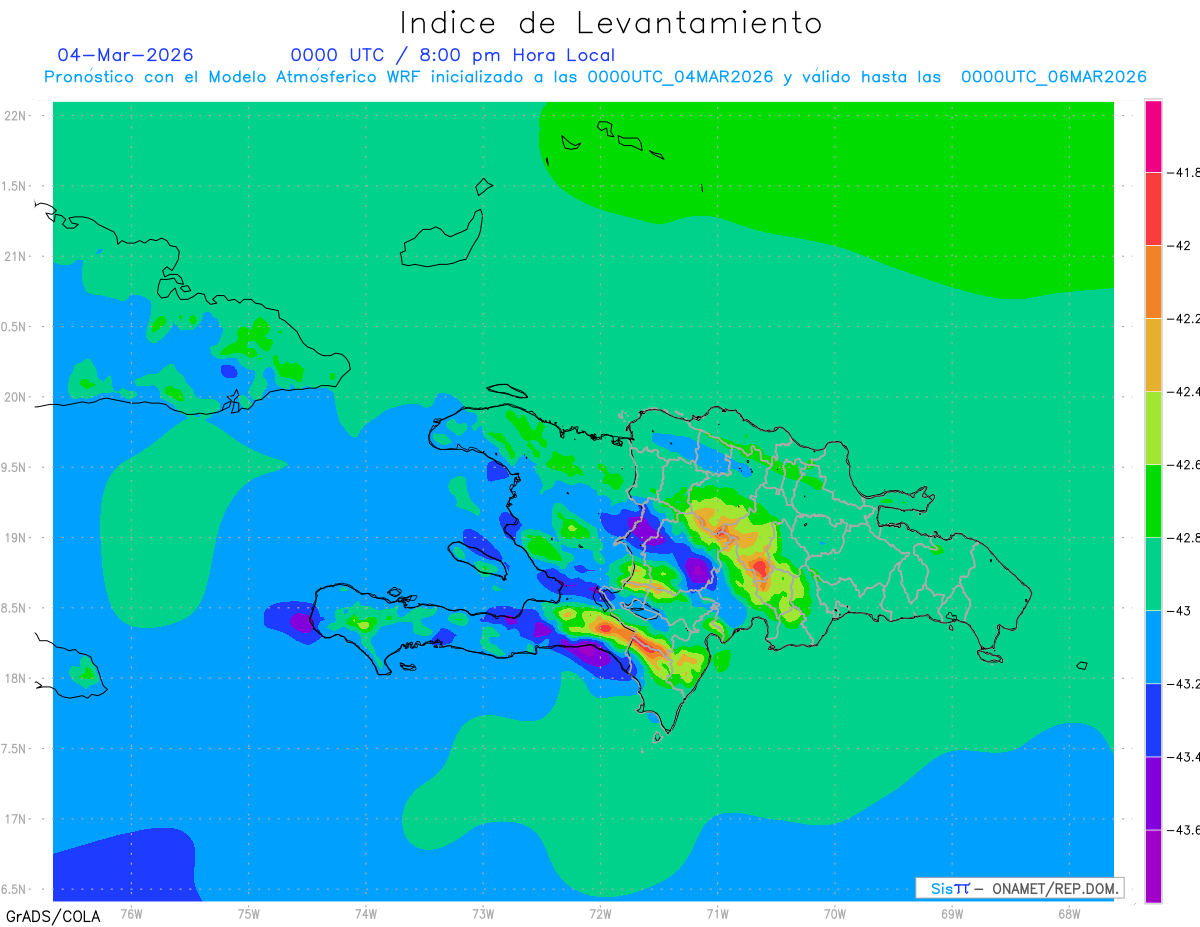This screenshot has width=1200, height=927.
Task: Click the latitude label "21N"
Action: [16, 256]
